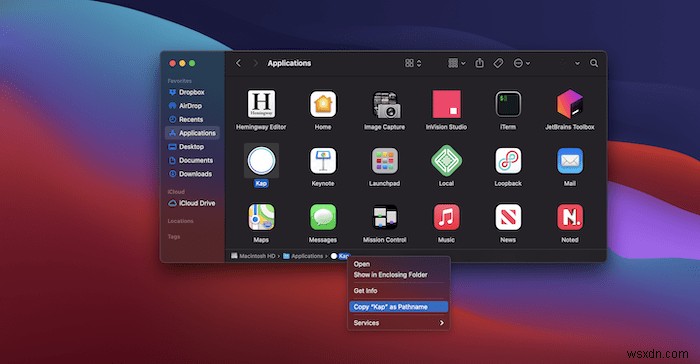Select the Kap app icon

[x=261, y=160]
